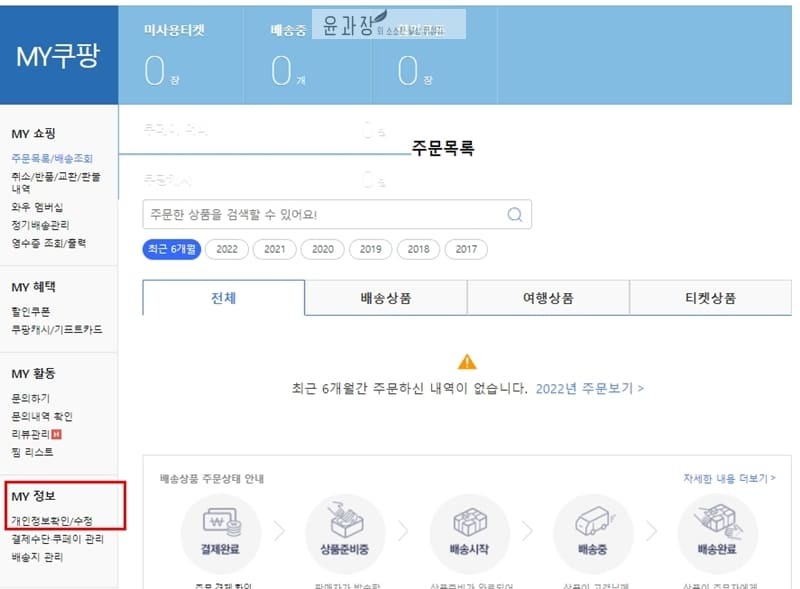Open the 2022년 주문보기 link
The height and width of the screenshot is (589, 800).
(x=589, y=388)
